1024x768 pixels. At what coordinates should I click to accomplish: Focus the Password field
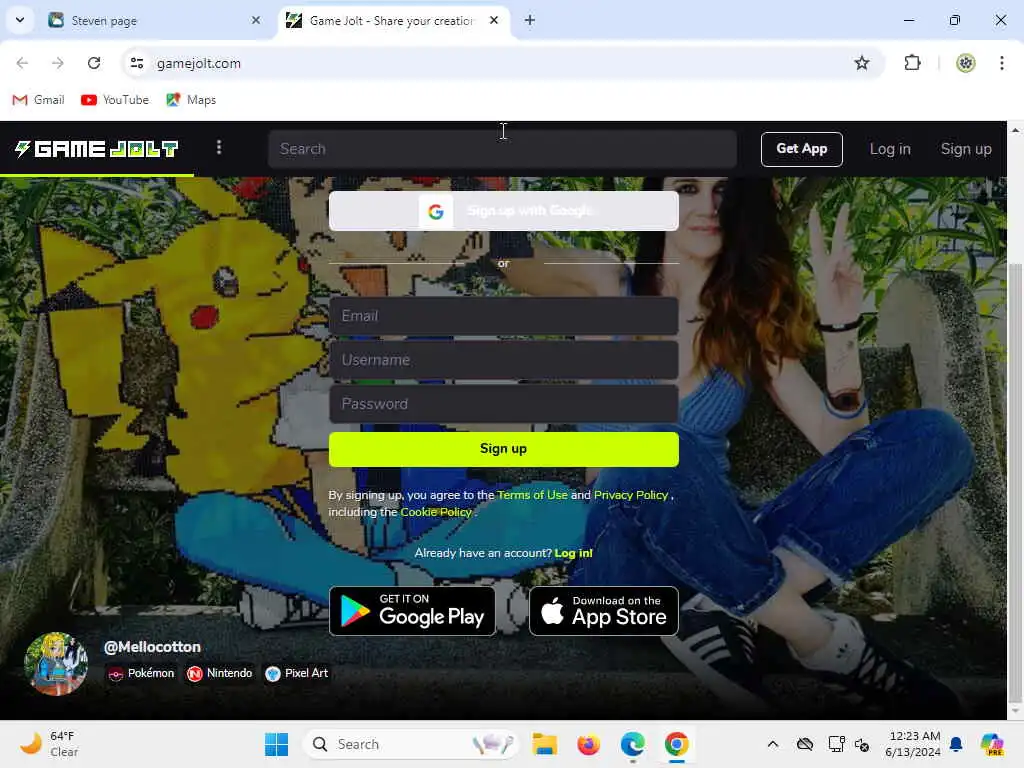504,404
